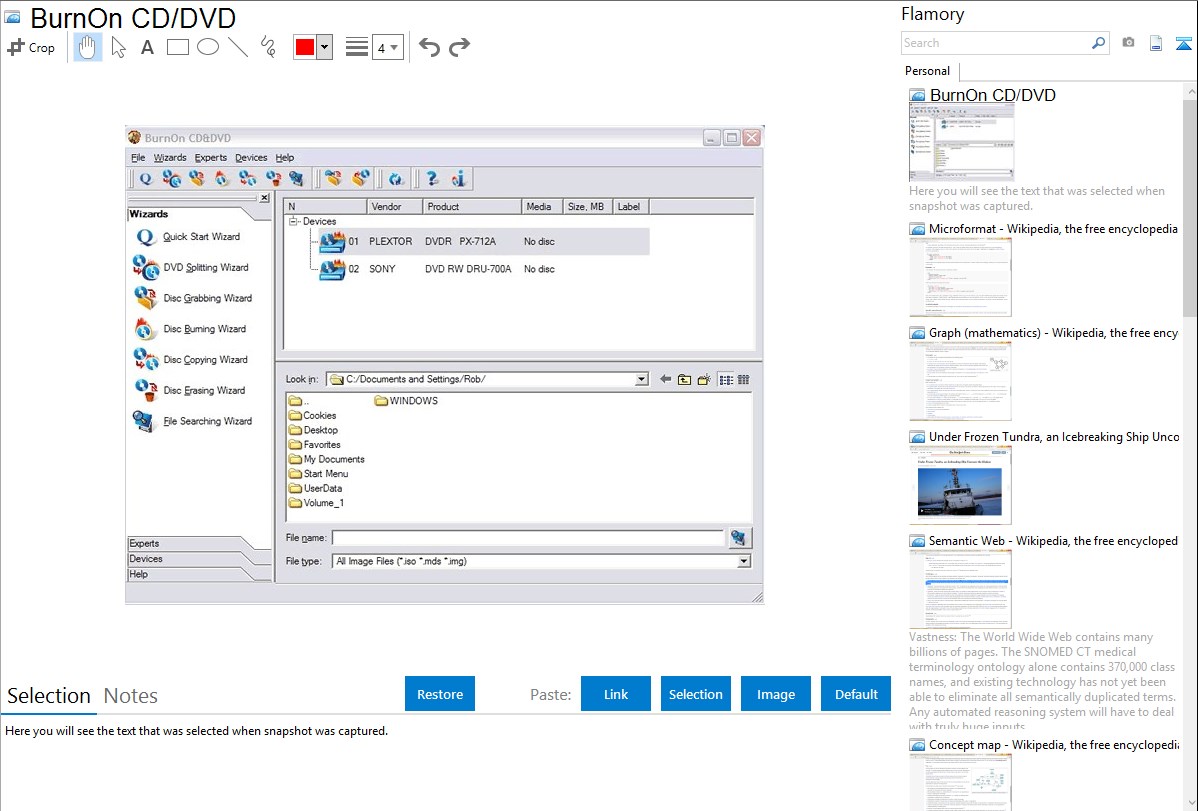The height and width of the screenshot is (811, 1198).
Task: Redo the last undone action
Action: [x=459, y=47]
